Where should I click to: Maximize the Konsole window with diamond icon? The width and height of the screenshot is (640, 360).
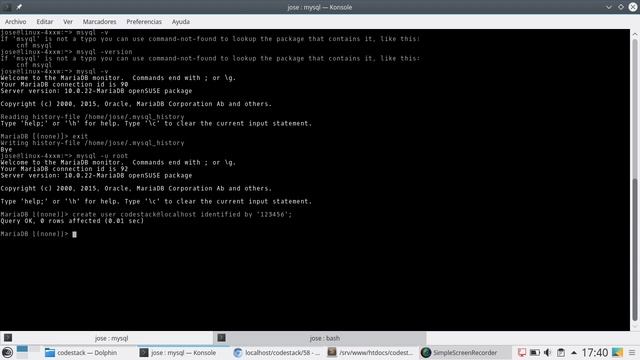coord(621,7)
